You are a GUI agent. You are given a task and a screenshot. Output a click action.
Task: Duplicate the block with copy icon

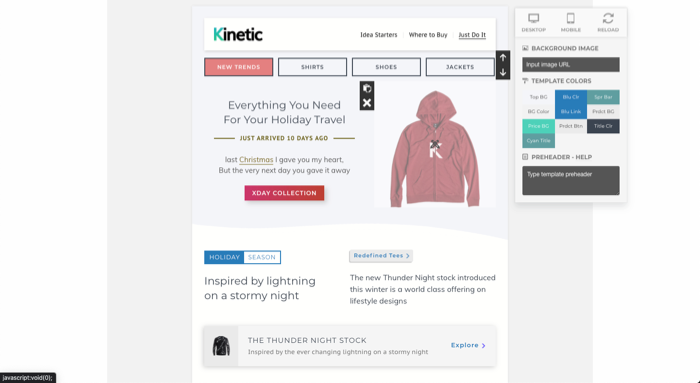pos(367,88)
